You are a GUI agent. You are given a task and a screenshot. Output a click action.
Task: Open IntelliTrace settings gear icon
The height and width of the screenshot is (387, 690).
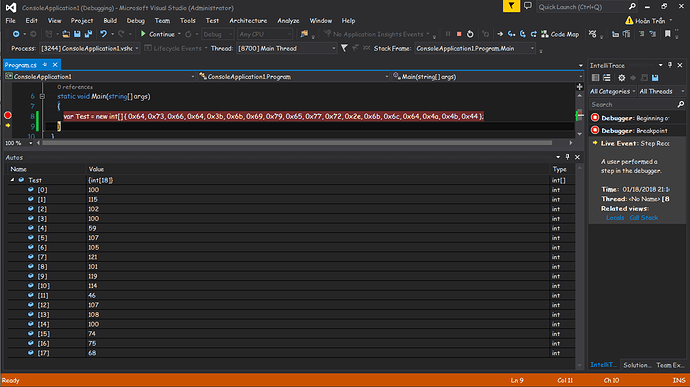point(621,78)
